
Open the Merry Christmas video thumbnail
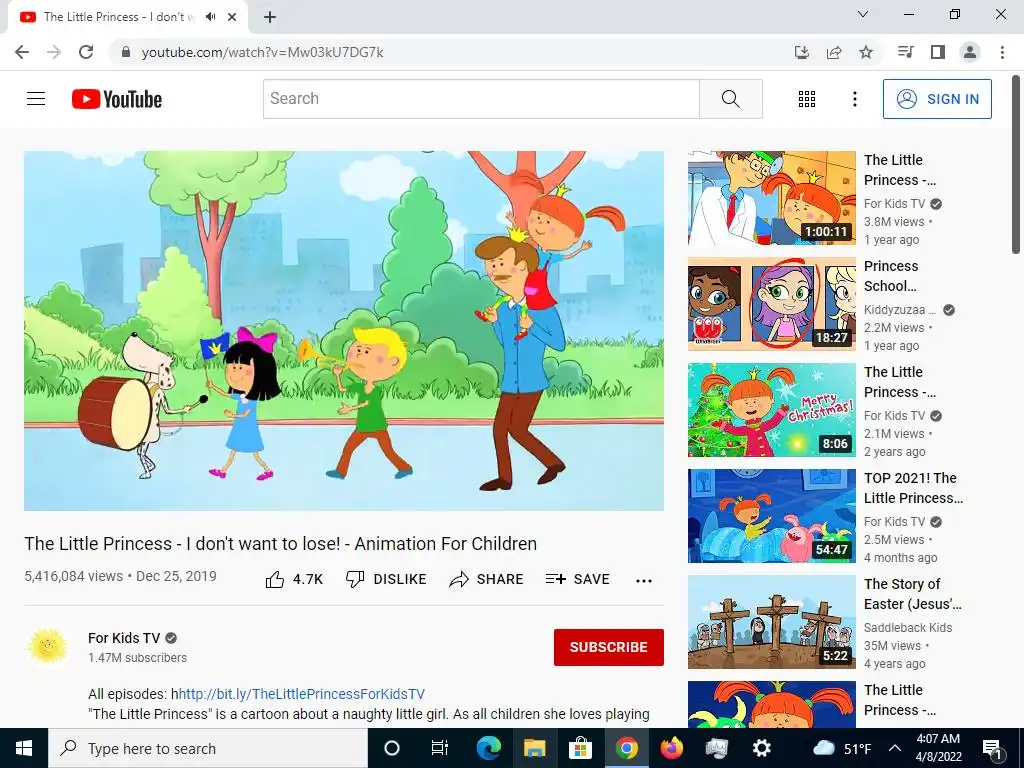click(x=771, y=409)
